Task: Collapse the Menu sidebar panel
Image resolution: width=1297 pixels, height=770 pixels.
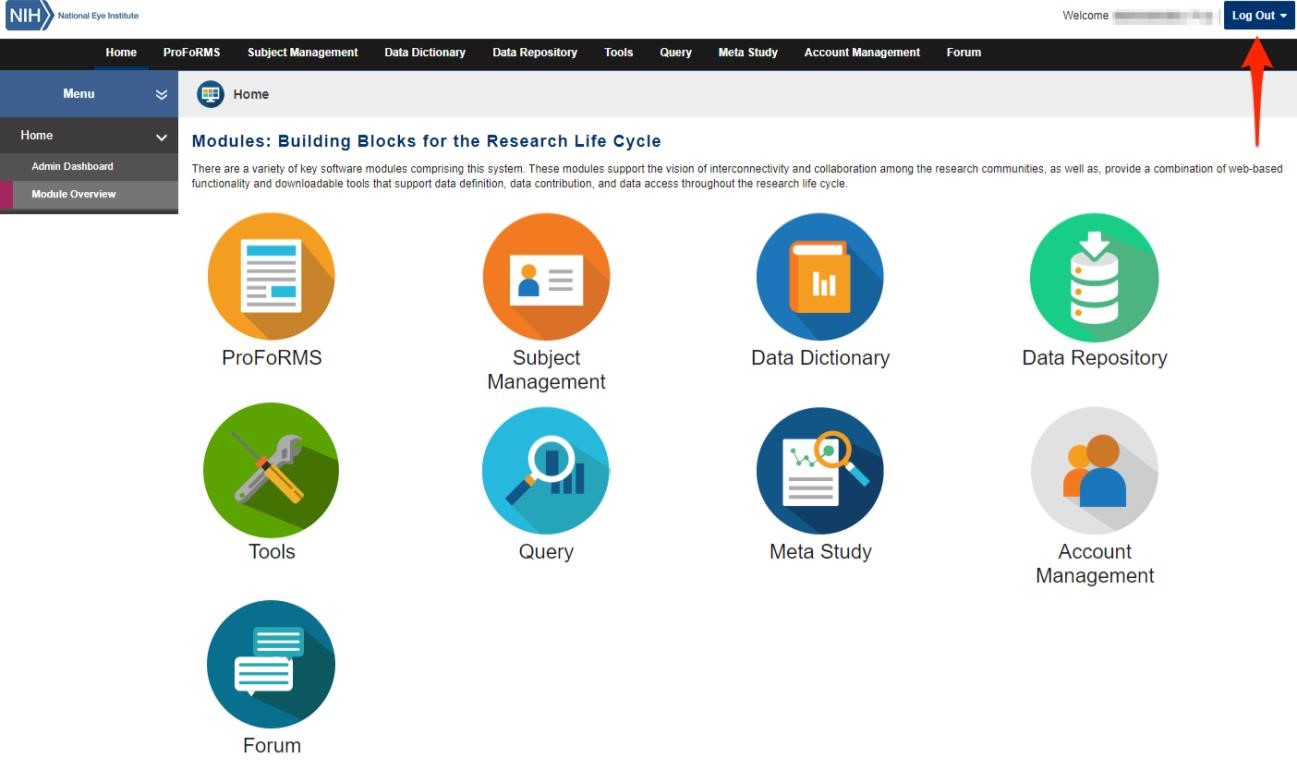Action: point(161,94)
